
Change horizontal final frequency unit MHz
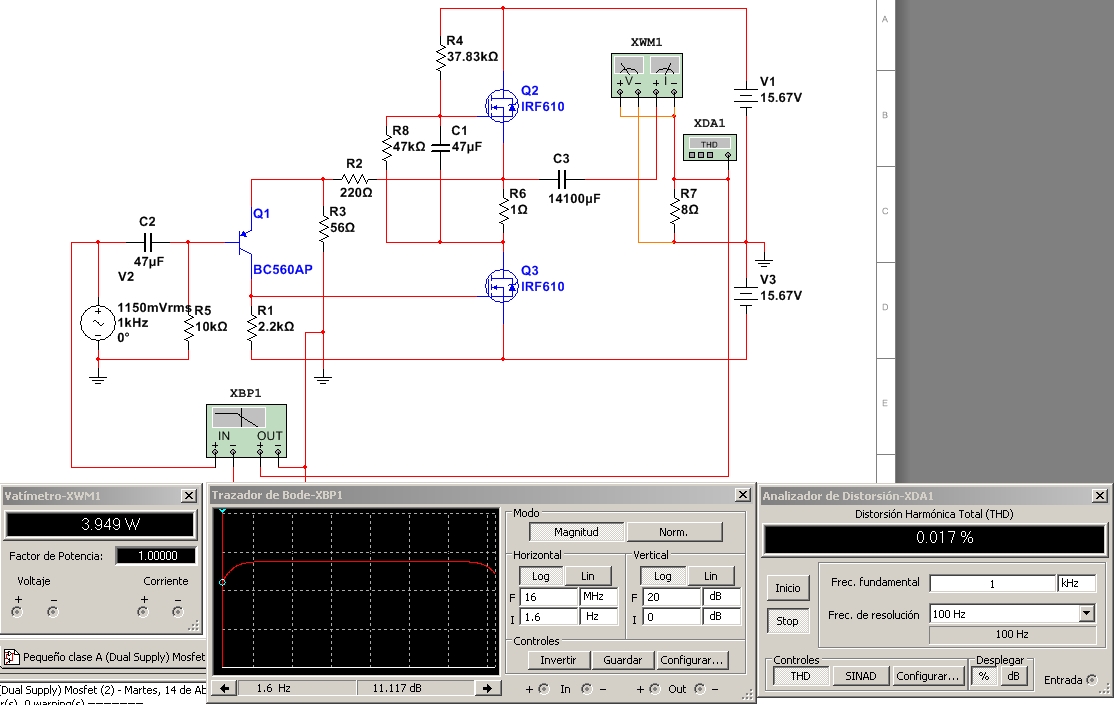click(598, 597)
